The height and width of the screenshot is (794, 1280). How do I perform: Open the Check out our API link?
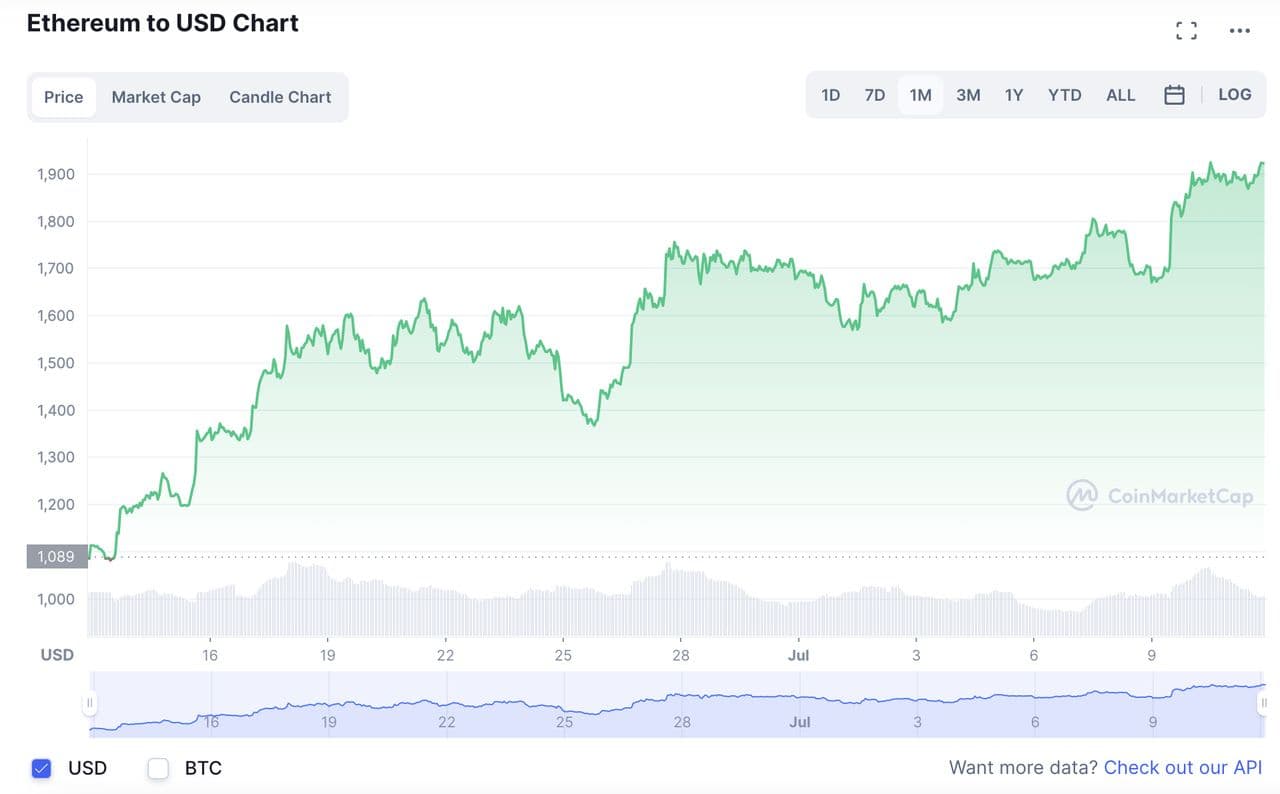click(x=1183, y=768)
